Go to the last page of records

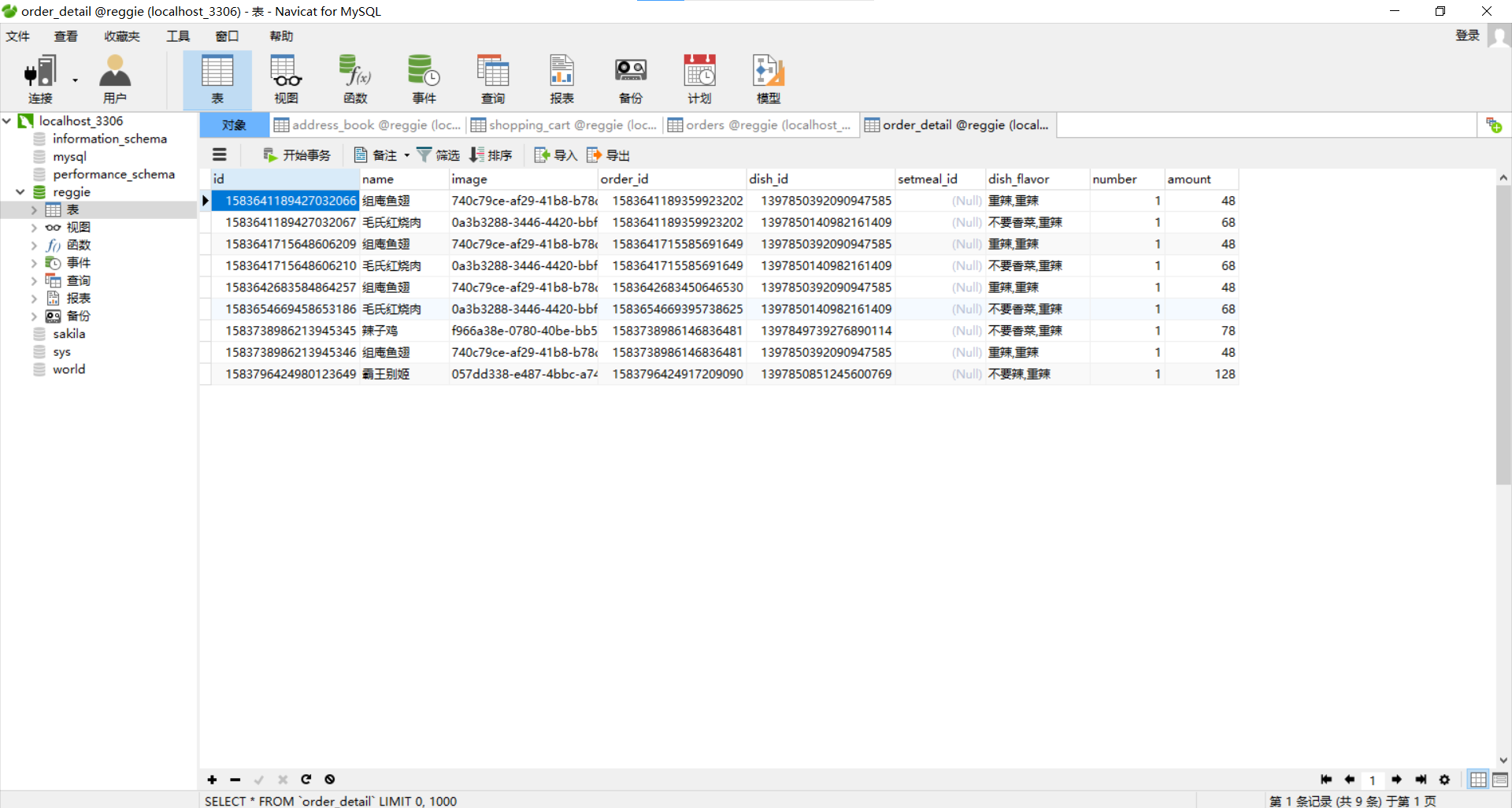(1421, 780)
